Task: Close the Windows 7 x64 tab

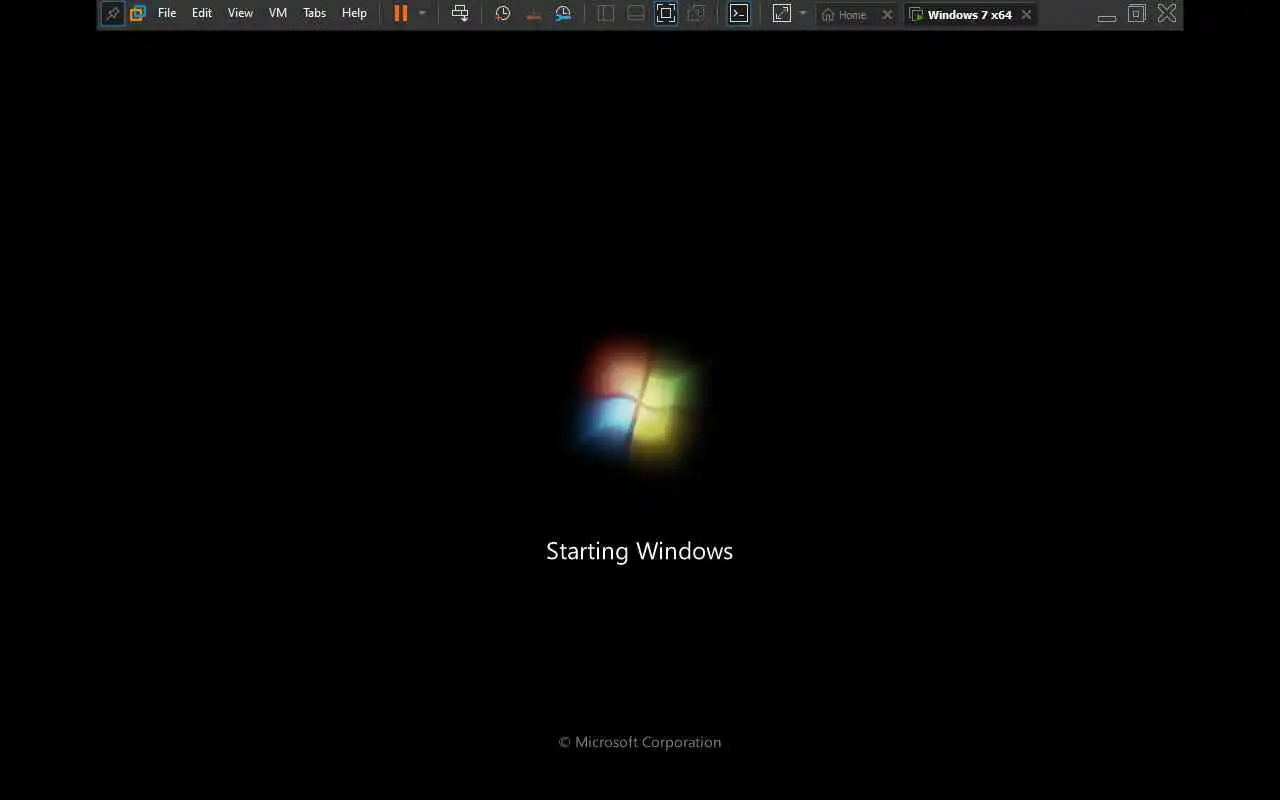Action: (x=1026, y=15)
